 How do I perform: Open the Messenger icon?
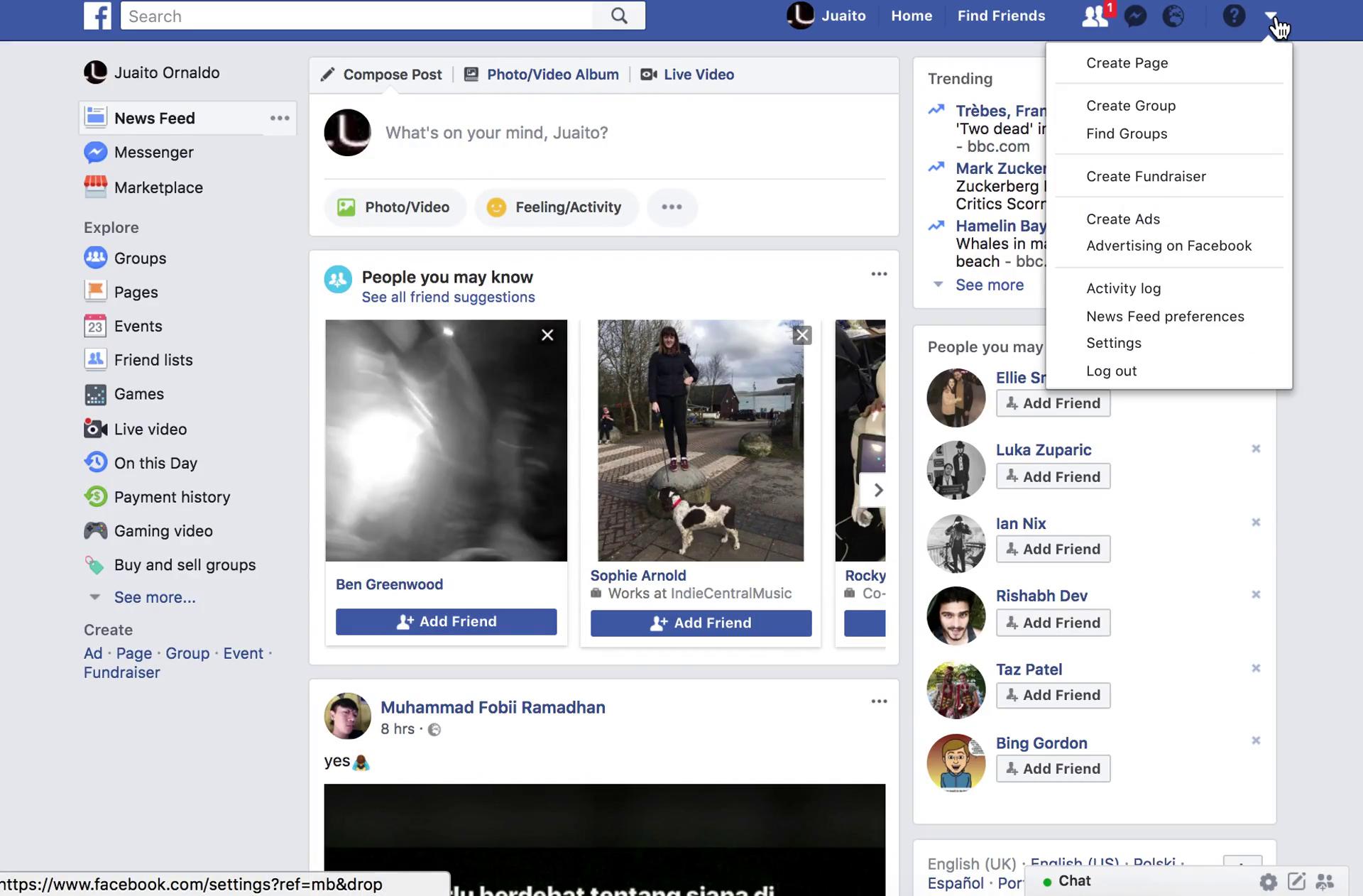coord(1135,15)
